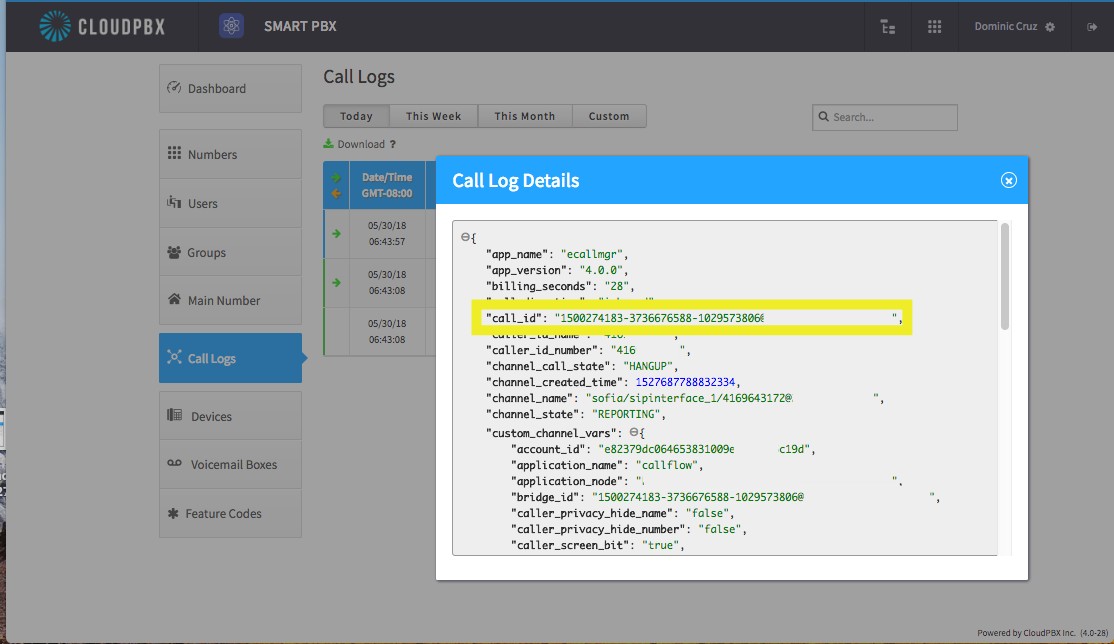Screen dimensions: 1114x644
Task: Click the Devices icon in sidebar
Action: (x=175, y=415)
